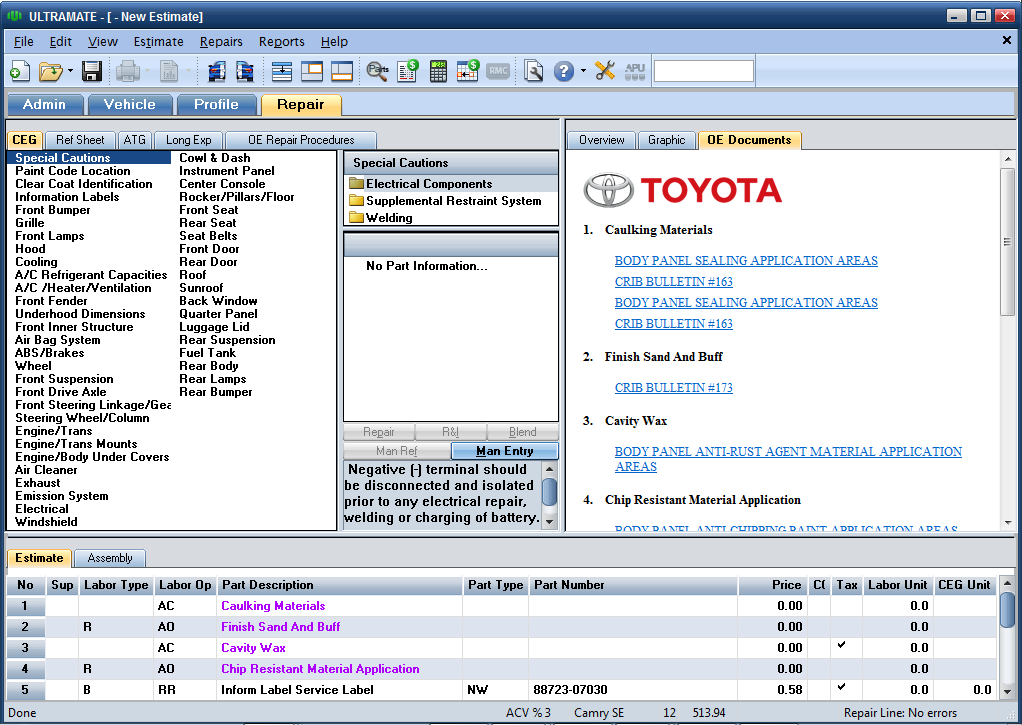This screenshot has height=725, width=1022.
Task: Click the document with dollar badge icon
Action: [x=408, y=70]
